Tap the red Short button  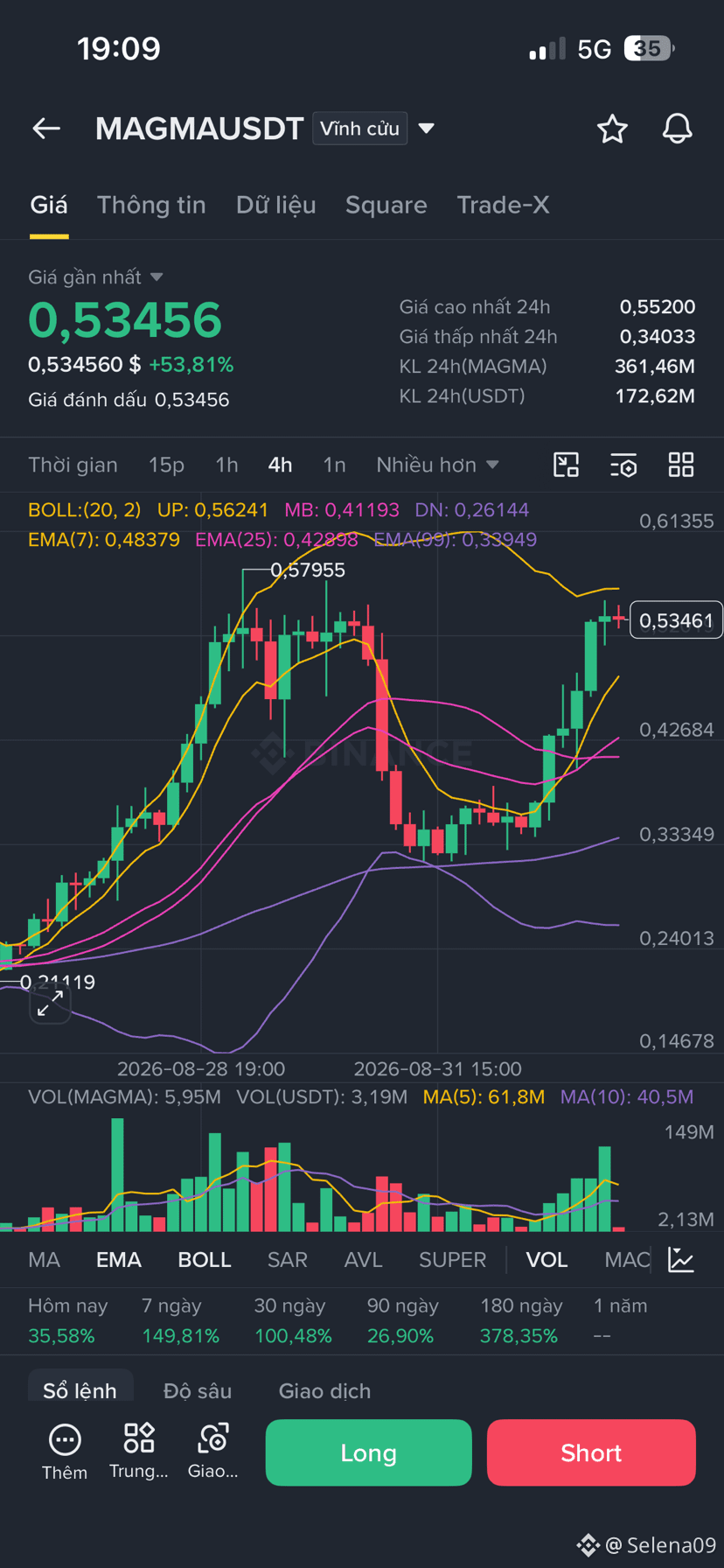(x=591, y=1452)
